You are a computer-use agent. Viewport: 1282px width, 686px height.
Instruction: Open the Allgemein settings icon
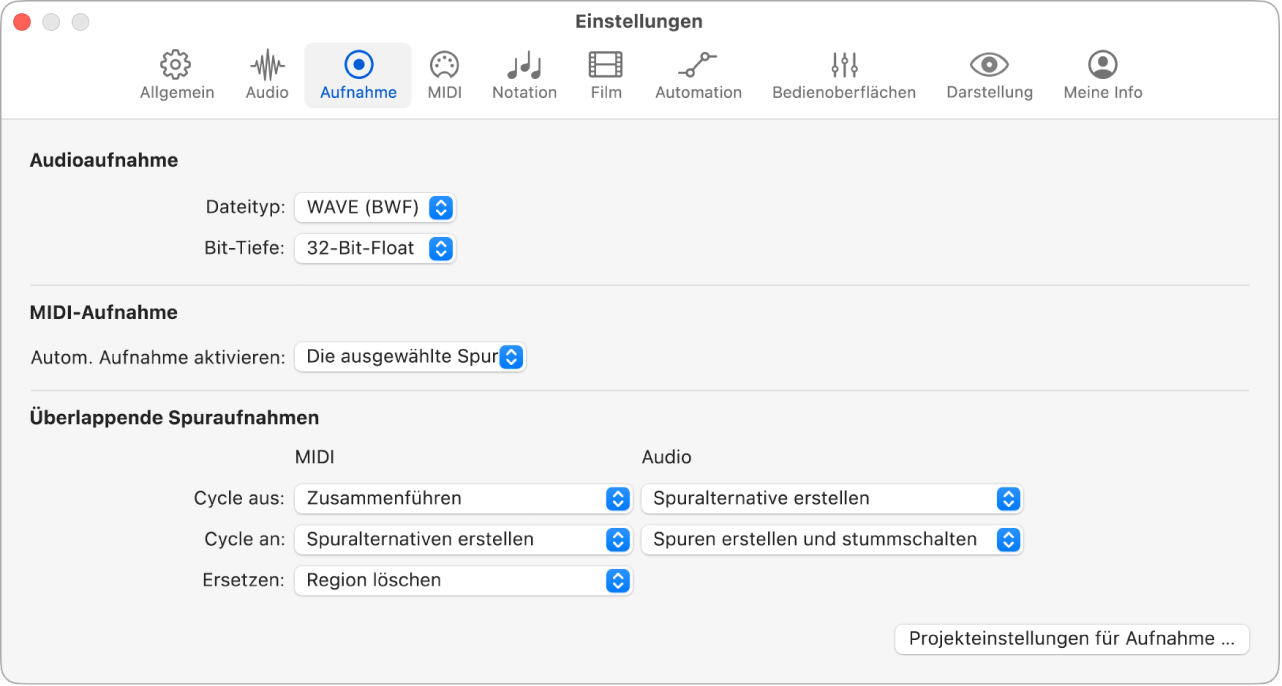[176, 72]
